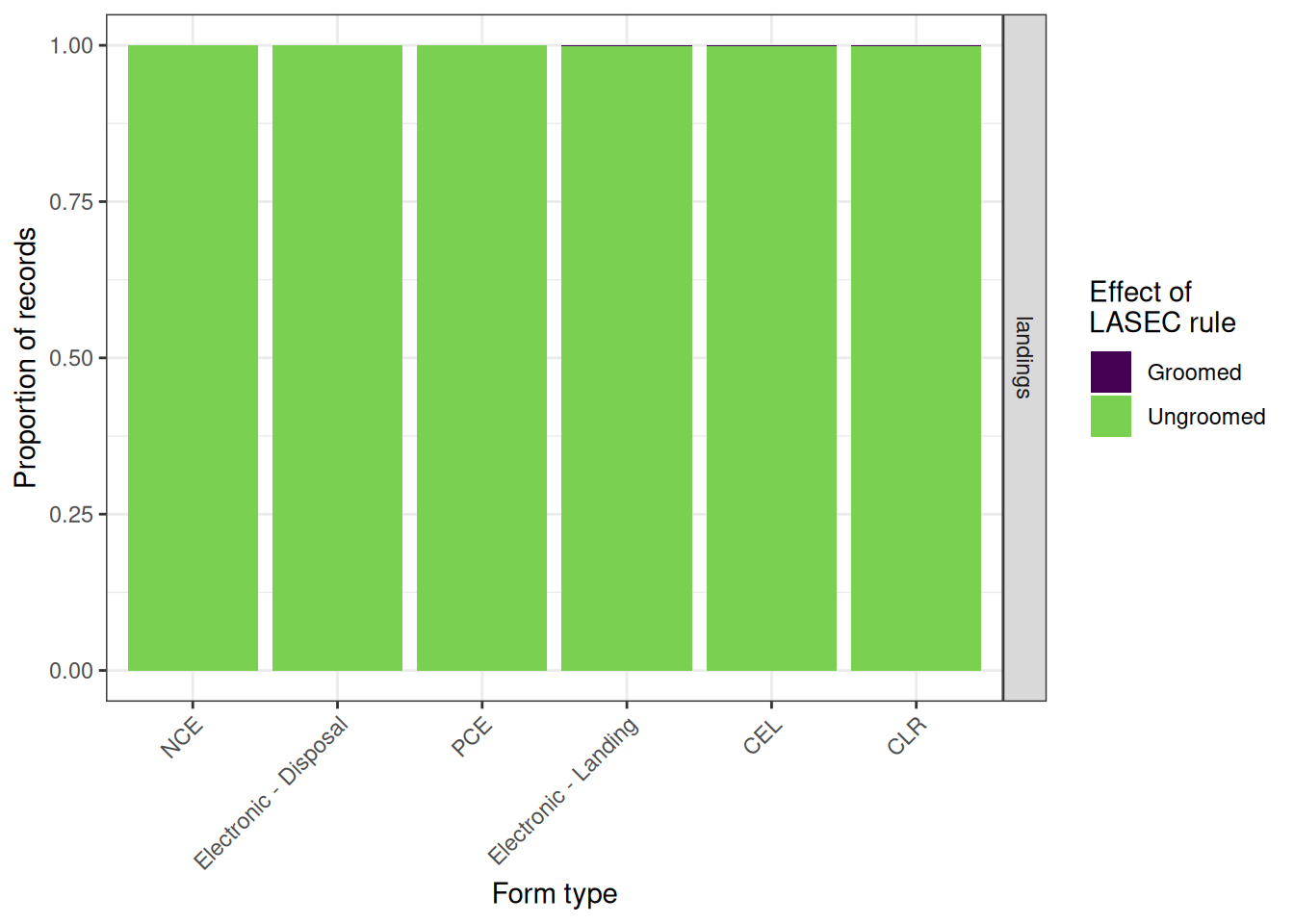Select the Electronic - Disposal bar
Viewport: 1294px width, 924px height.
pyautogui.click(x=337, y=358)
